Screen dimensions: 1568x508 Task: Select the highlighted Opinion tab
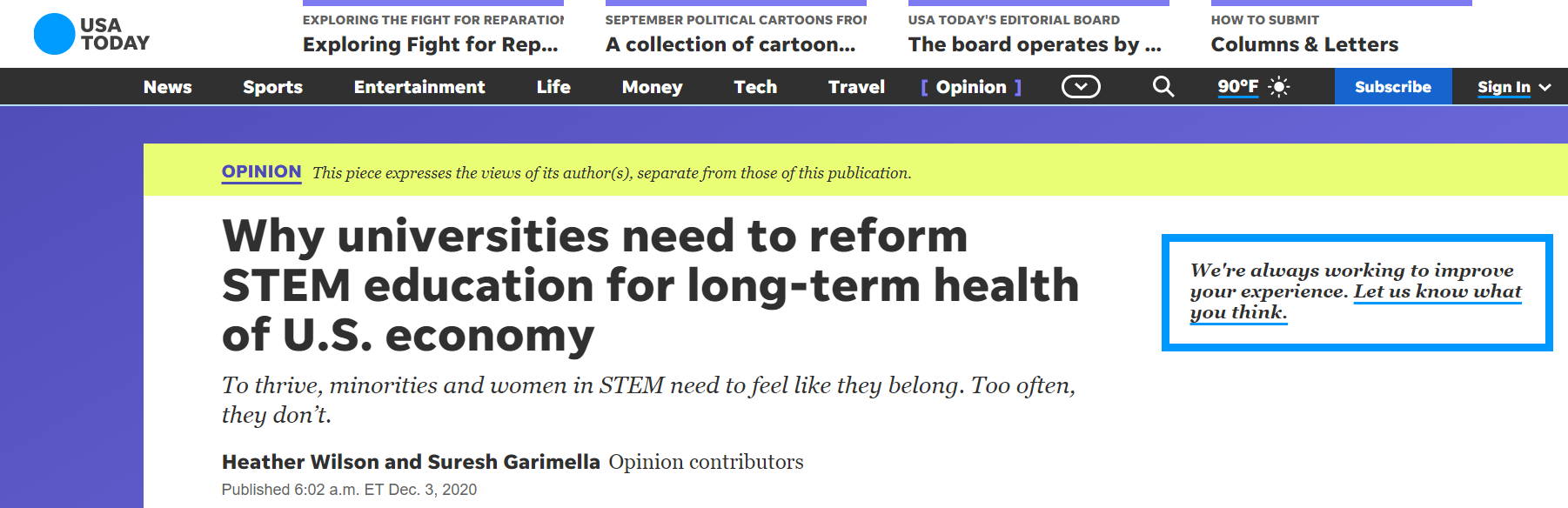click(971, 87)
